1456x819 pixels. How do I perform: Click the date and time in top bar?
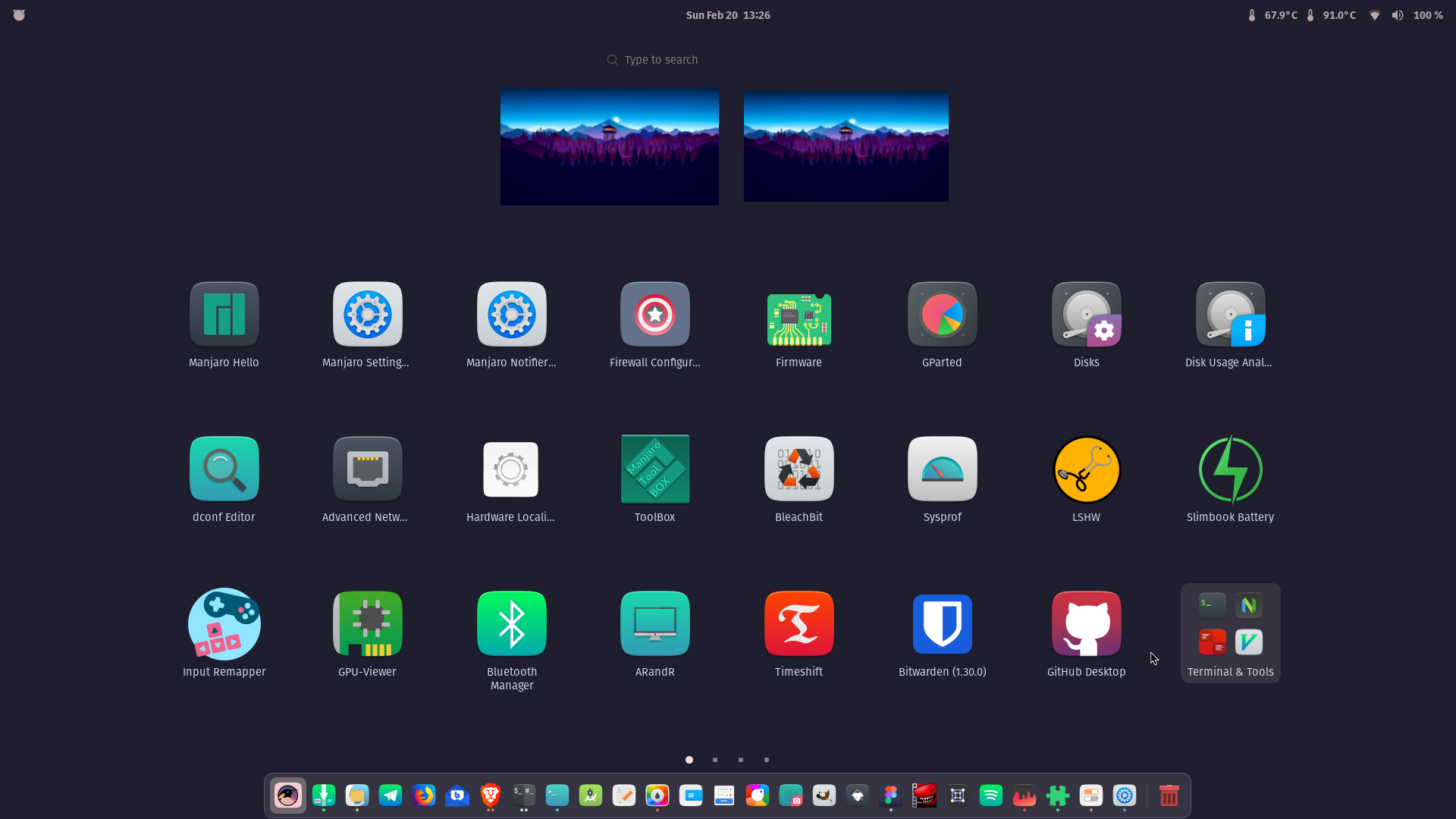pyautogui.click(x=728, y=15)
